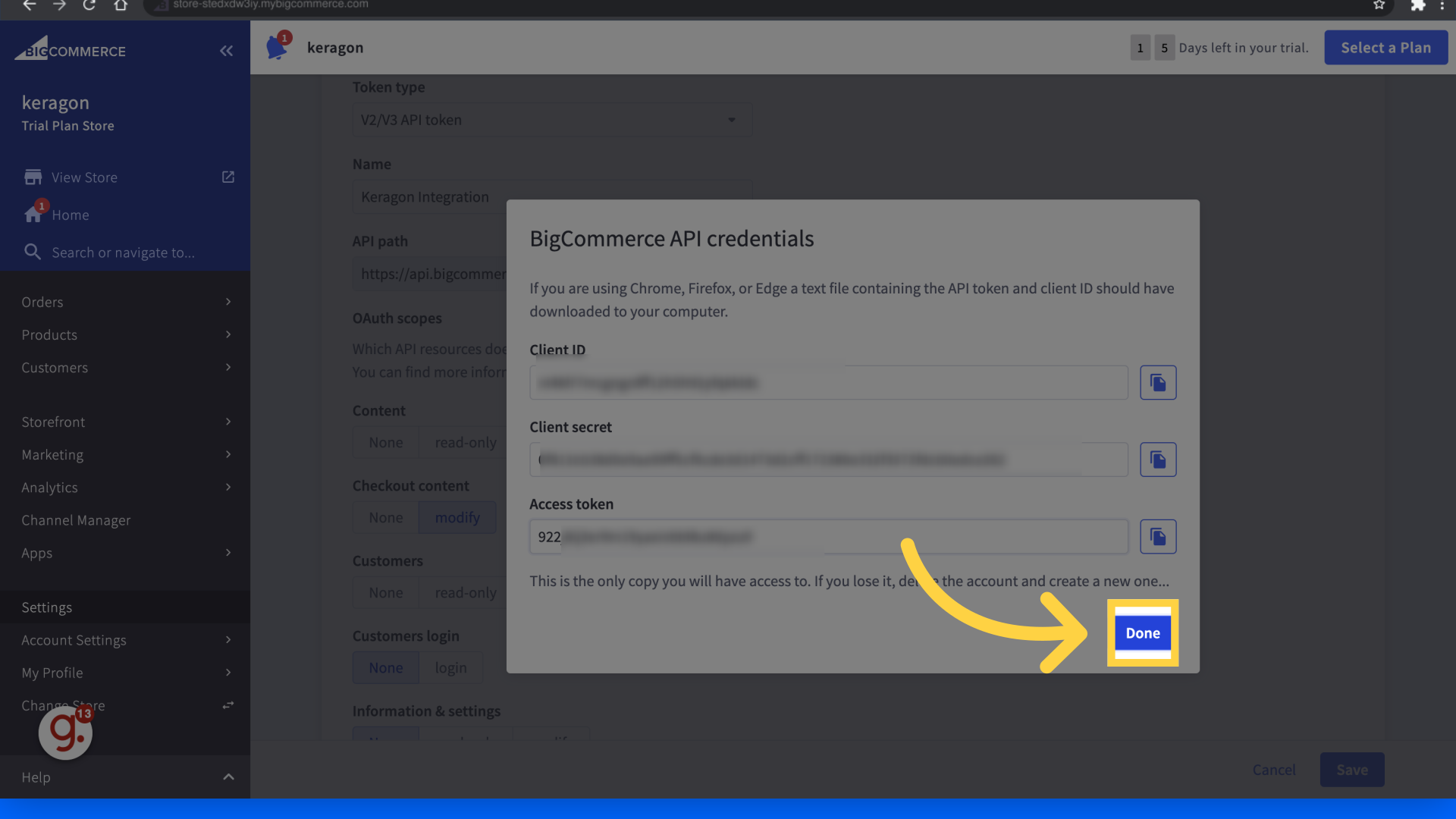This screenshot has height=819, width=1456.
Task: Click the browser back arrow
Action: pos(29,5)
